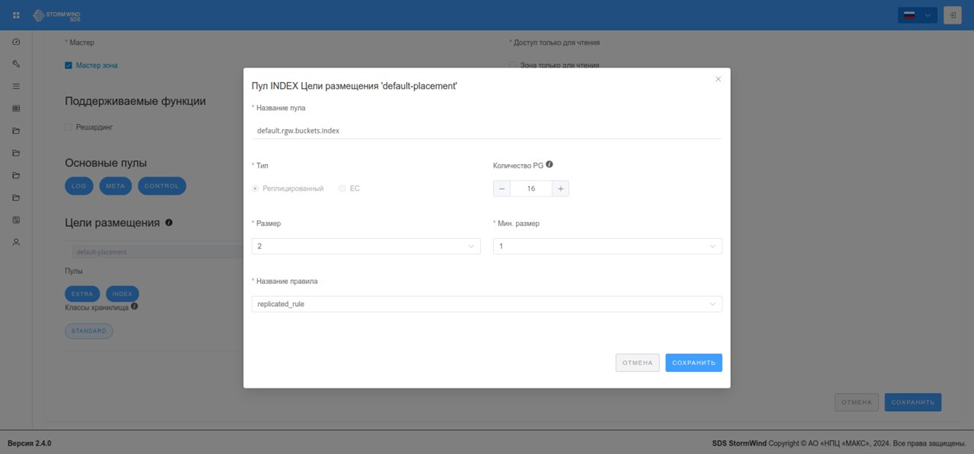Select the Реплицированный radio button
The width and height of the screenshot is (974, 454).
click(255, 188)
